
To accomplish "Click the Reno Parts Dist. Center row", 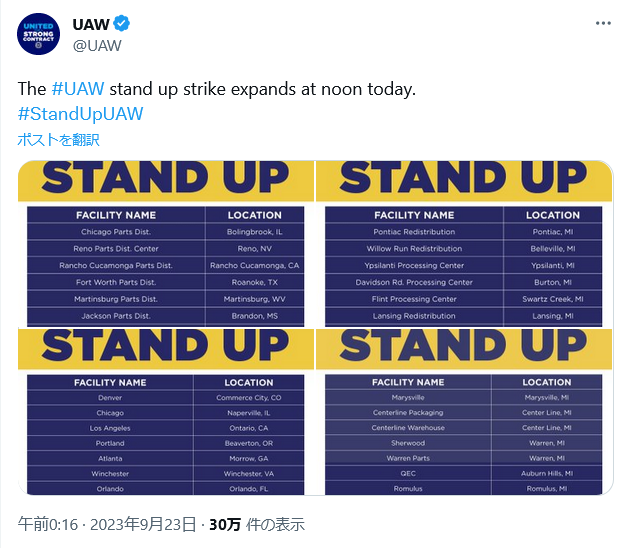I will pyautogui.click(x=166, y=249).
